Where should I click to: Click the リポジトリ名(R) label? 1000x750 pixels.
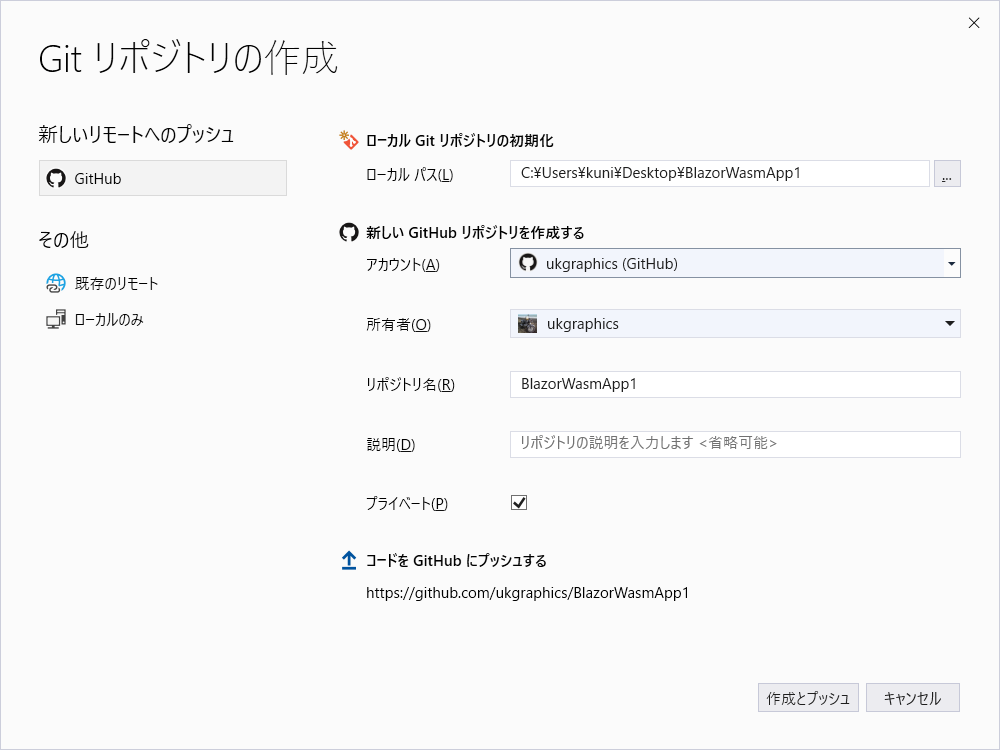(x=410, y=385)
